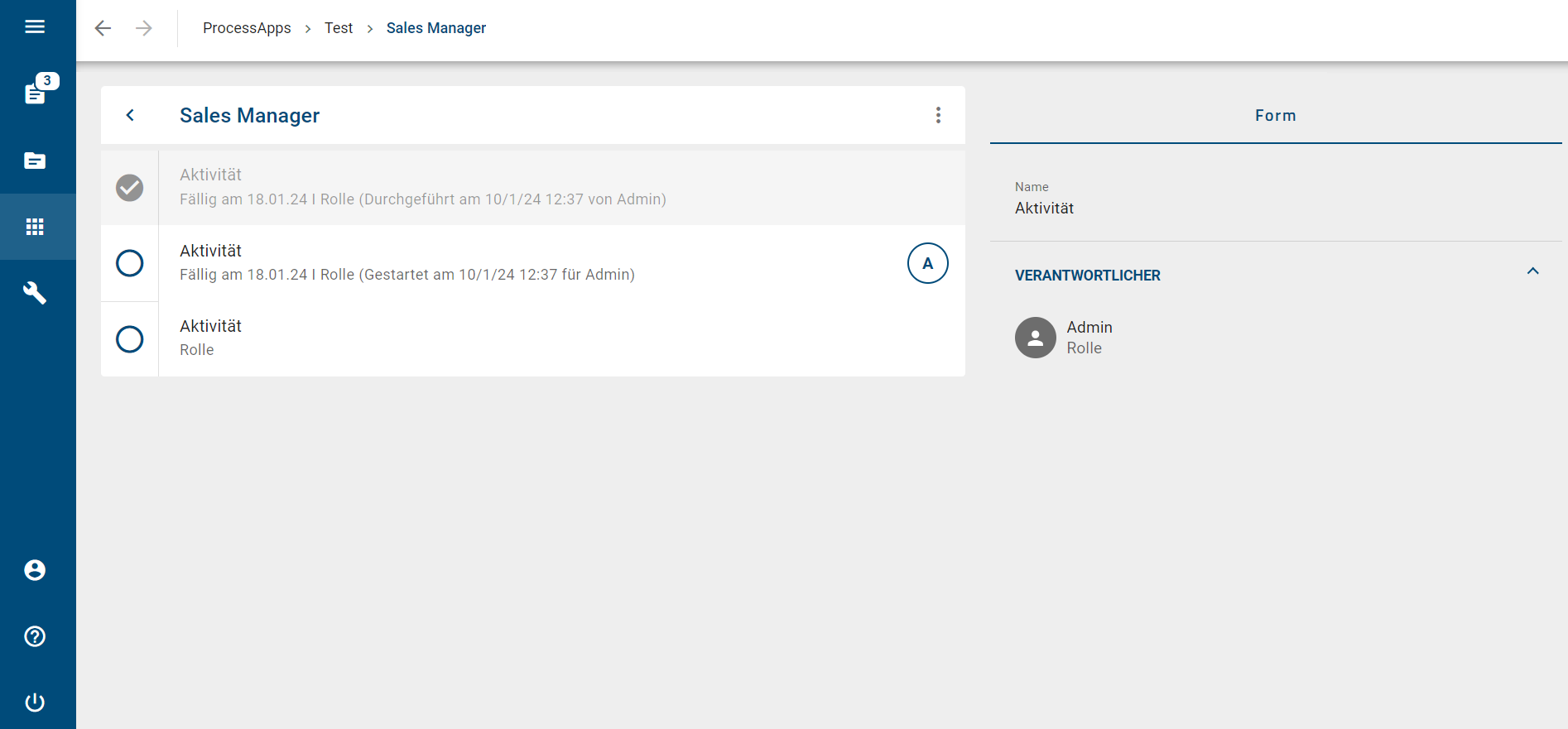Toggle the completed Aktivität checkmark
Screen dimensions: 1568x729
coord(129,188)
